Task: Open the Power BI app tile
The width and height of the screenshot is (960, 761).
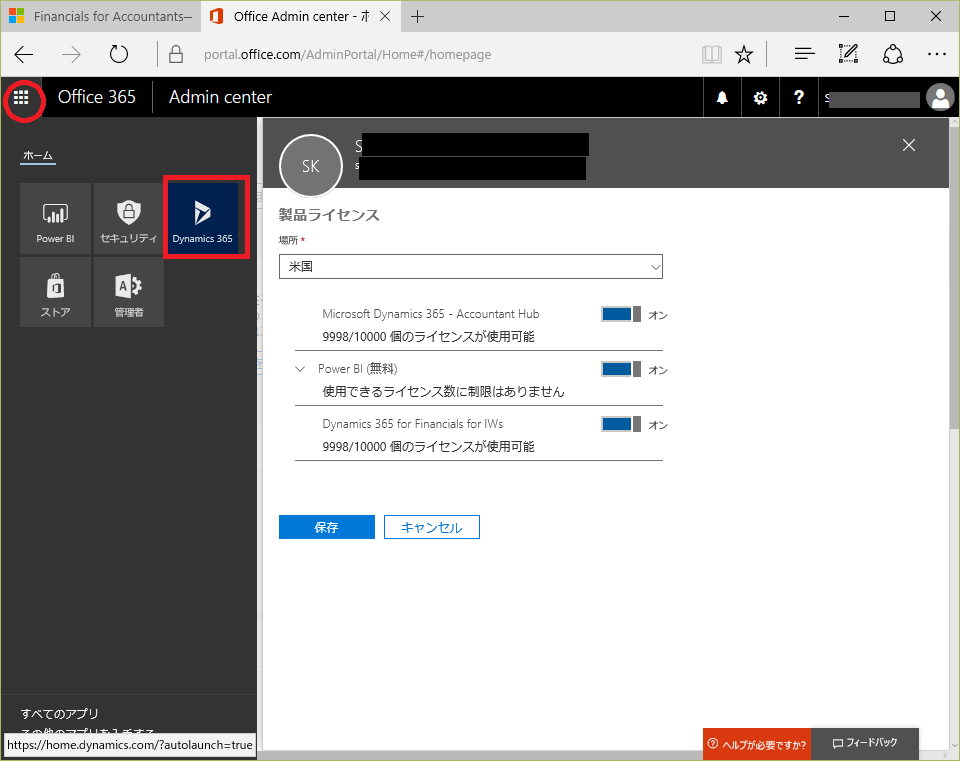Action: pos(55,218)
